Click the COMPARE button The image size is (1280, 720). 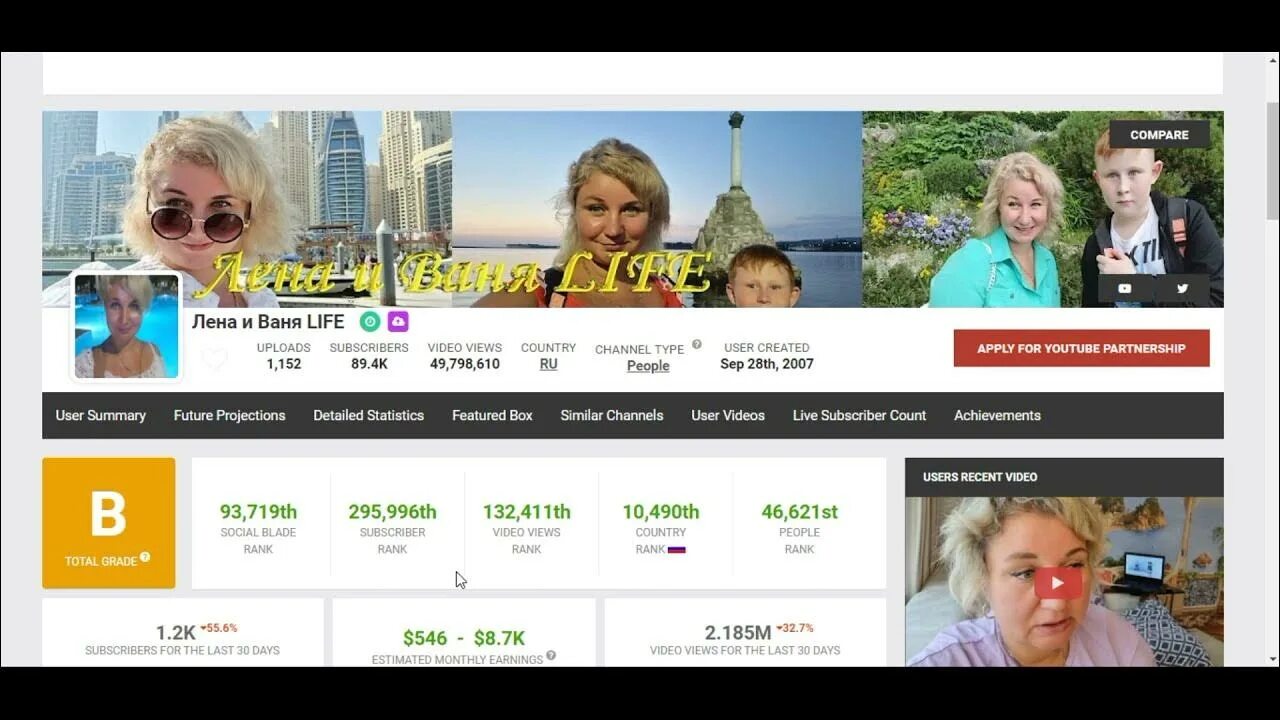point(1159,135)
